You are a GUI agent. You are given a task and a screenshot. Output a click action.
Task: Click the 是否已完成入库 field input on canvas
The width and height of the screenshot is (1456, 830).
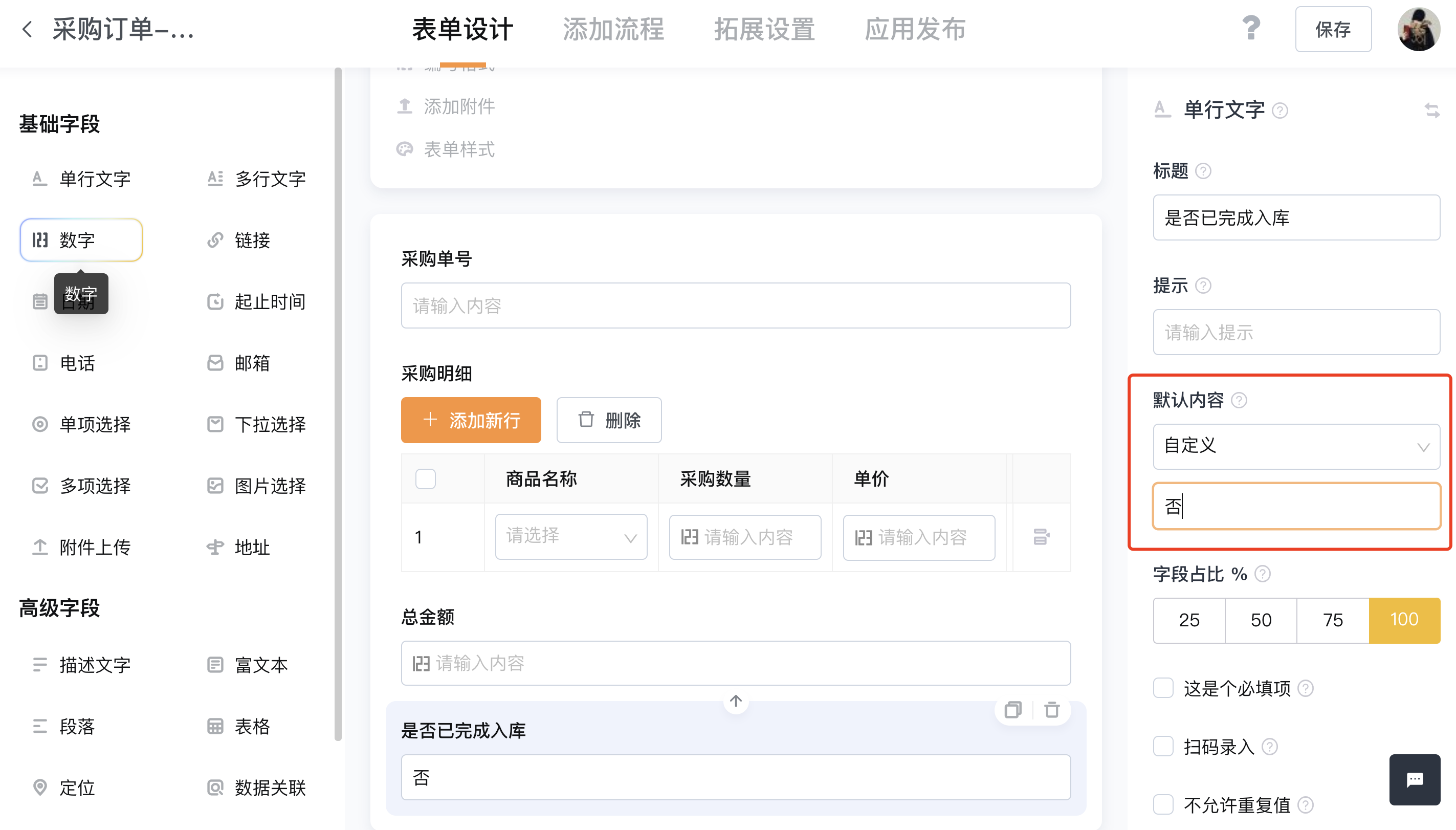click(x=736, y=778)
